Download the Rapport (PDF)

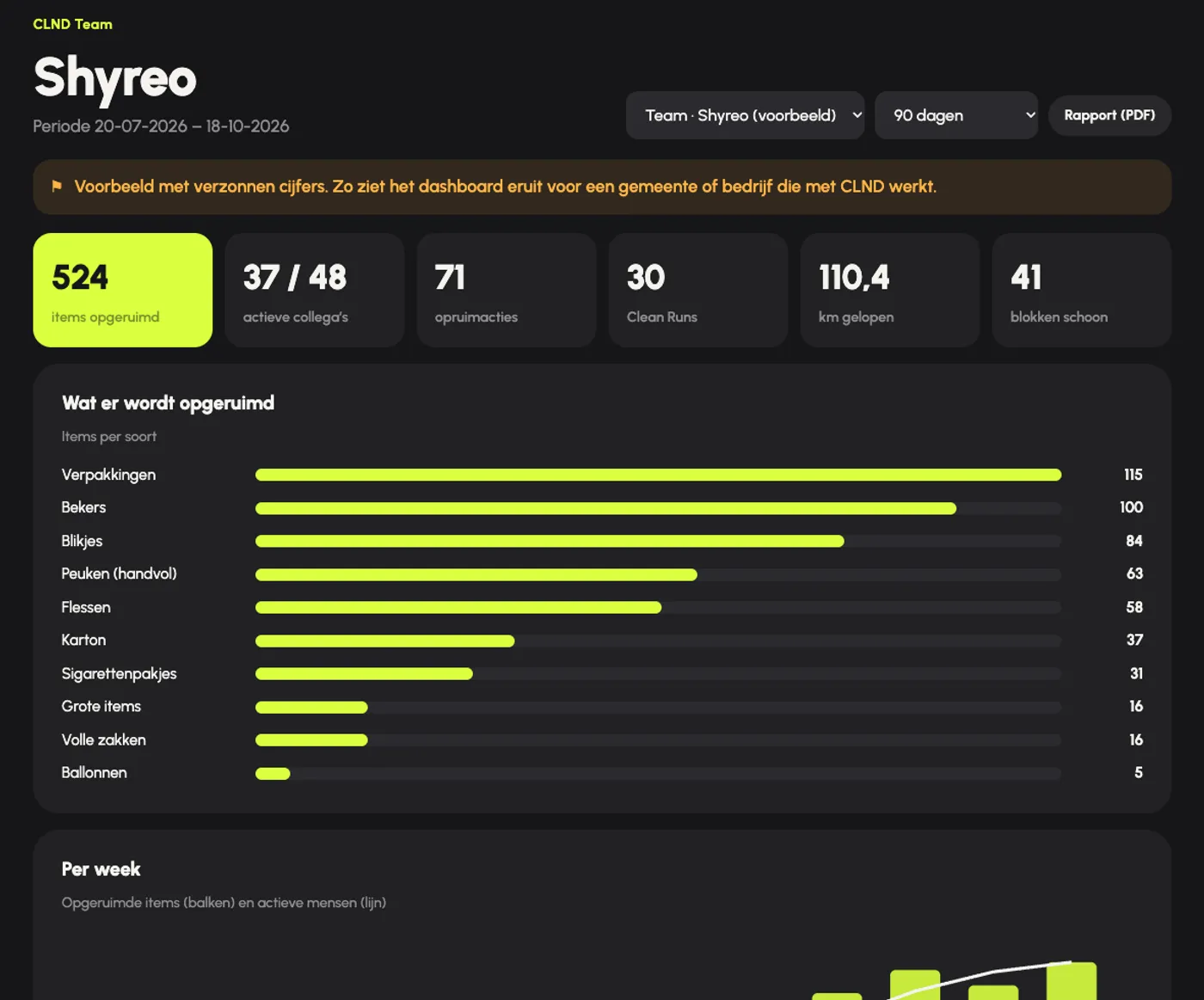[x=1109, y=115]
